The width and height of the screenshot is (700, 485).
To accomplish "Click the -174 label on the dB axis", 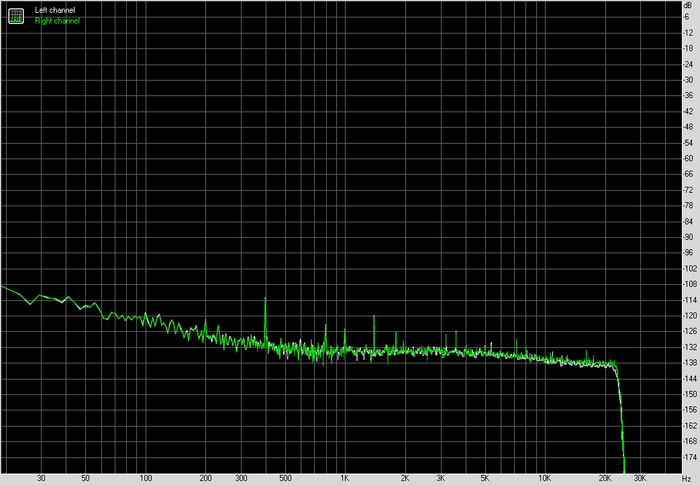I will (688, 456).
